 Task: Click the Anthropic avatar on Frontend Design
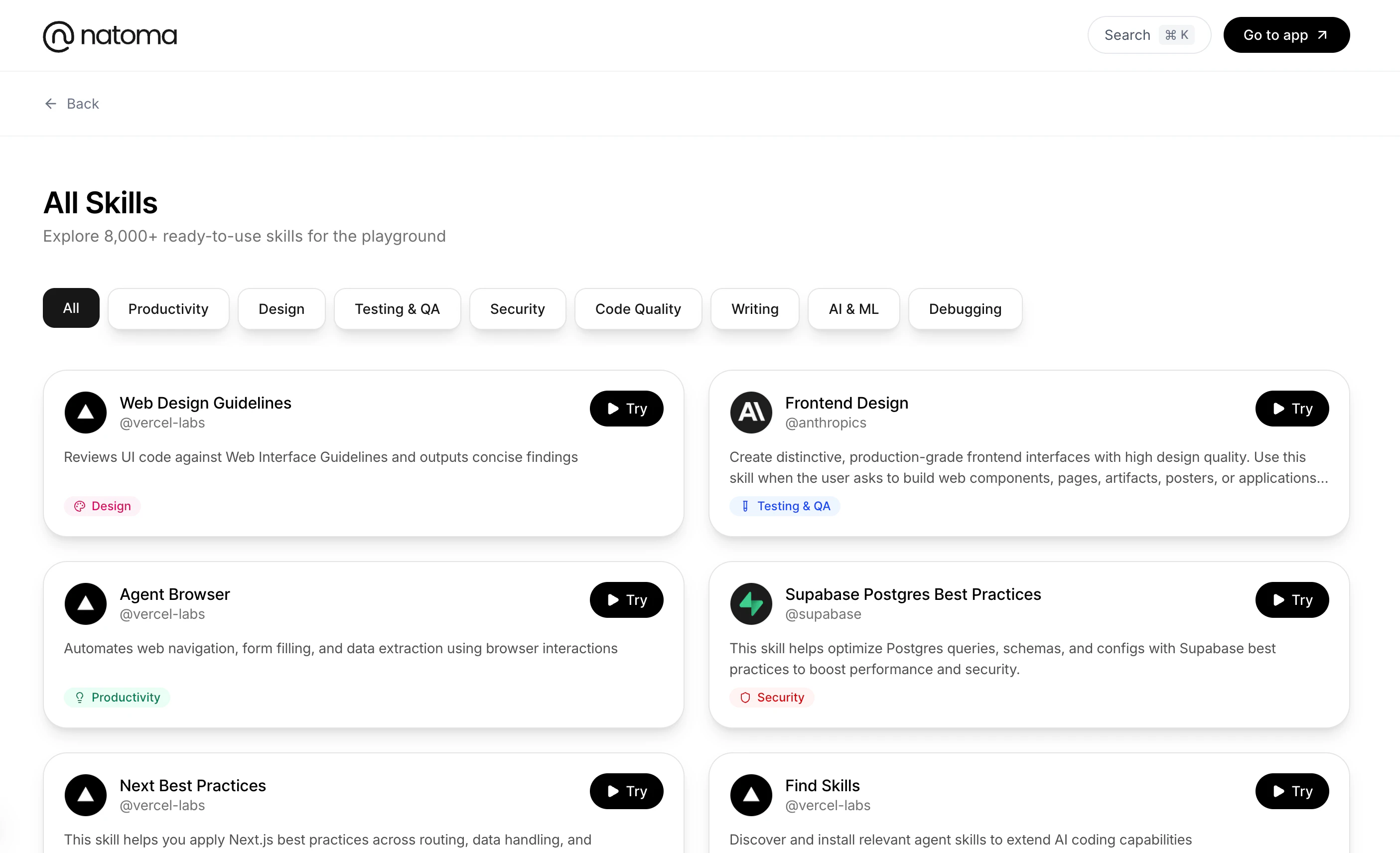click(x=750, y=412)
